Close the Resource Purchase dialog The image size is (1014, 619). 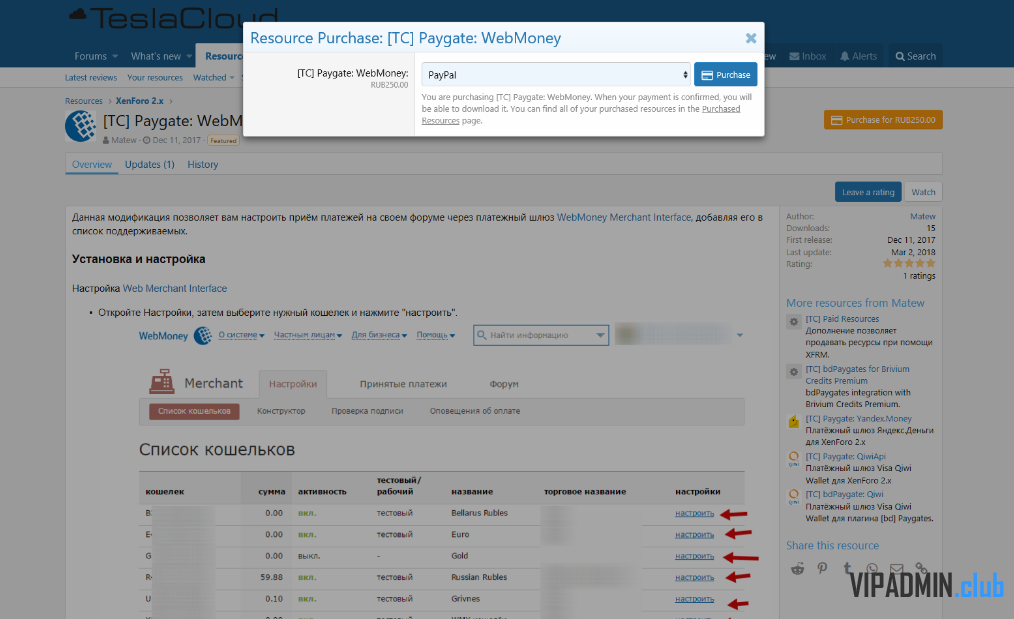[750, 38]
